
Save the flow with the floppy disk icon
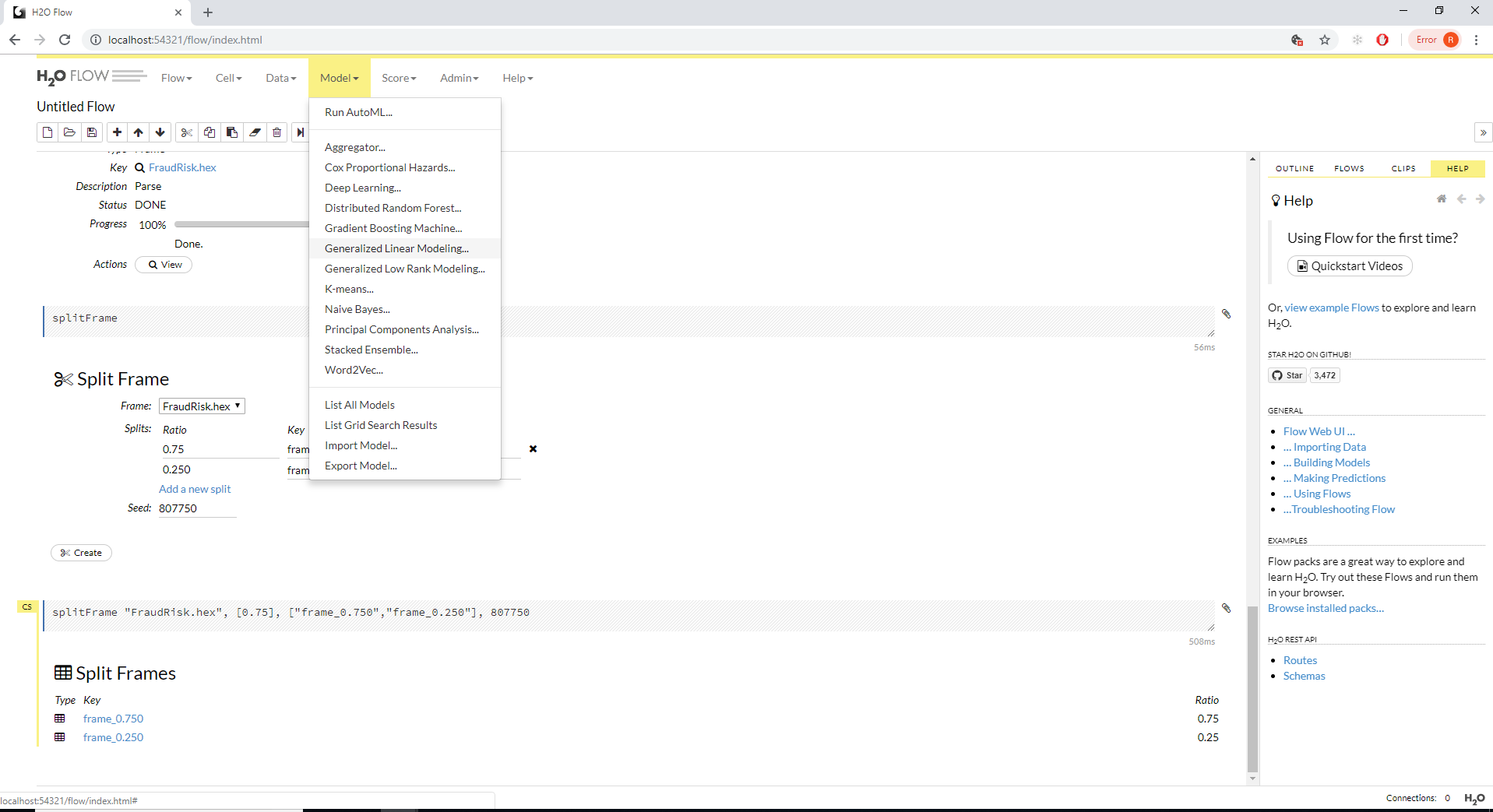pos(92,132)
